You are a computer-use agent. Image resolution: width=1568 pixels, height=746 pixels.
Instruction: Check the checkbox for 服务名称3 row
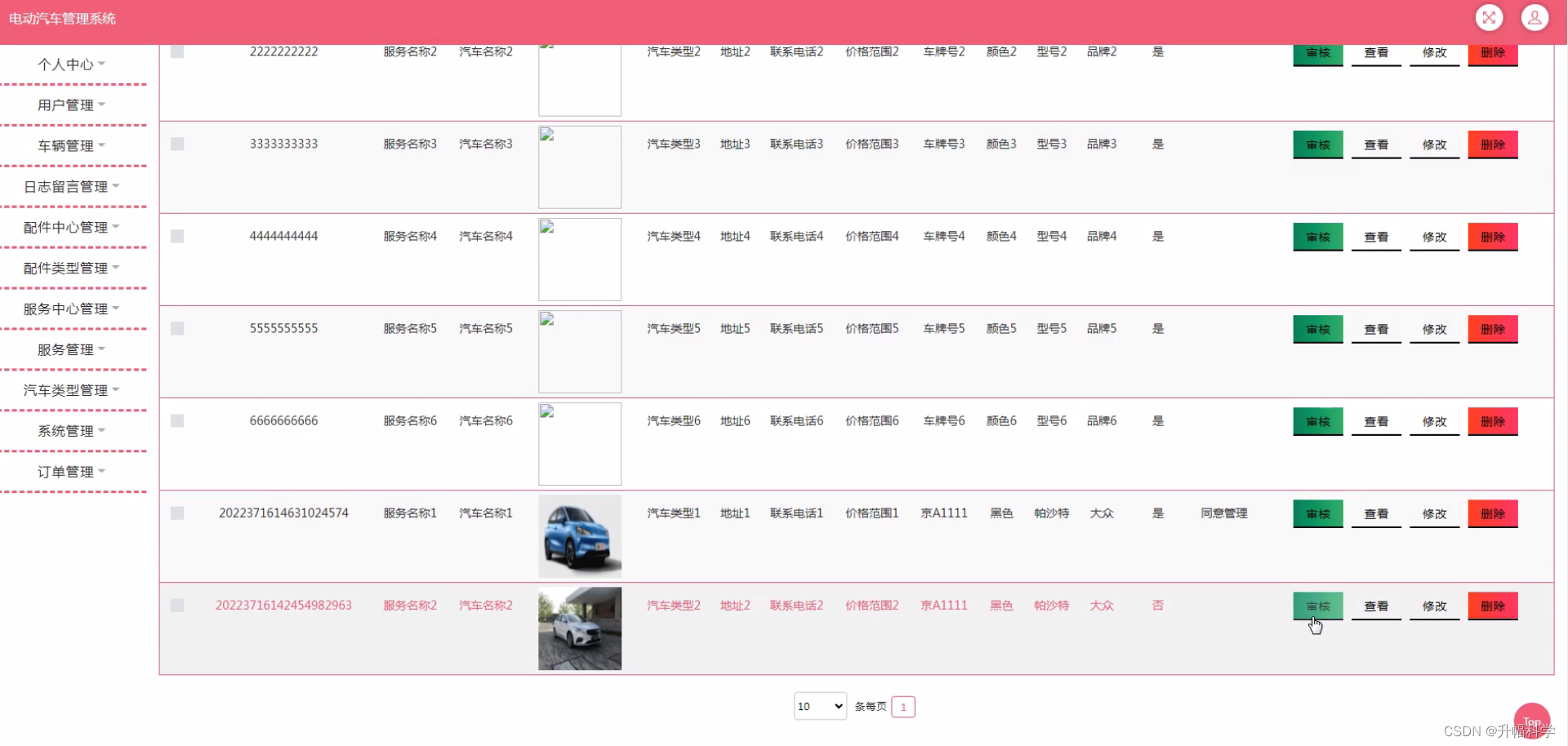pyautogui.click(x=177, y=144)
